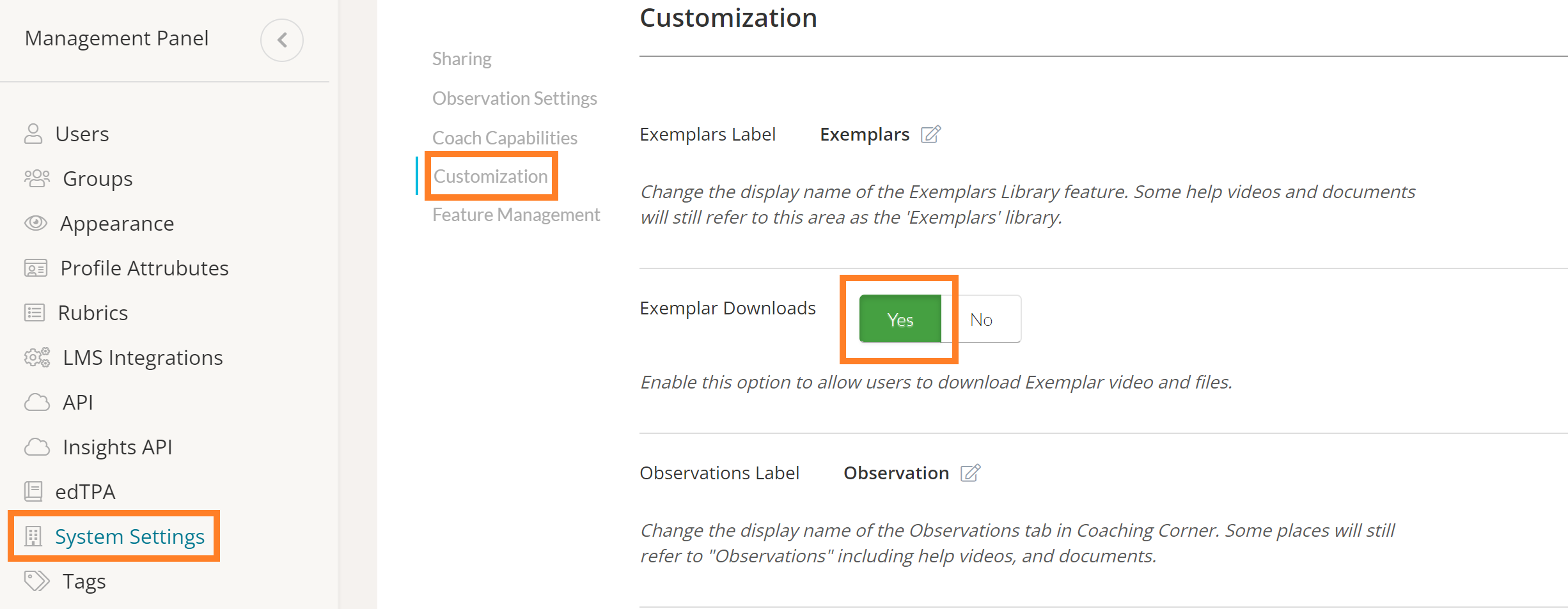Open Insights API from sidebar

pos(117,447)
